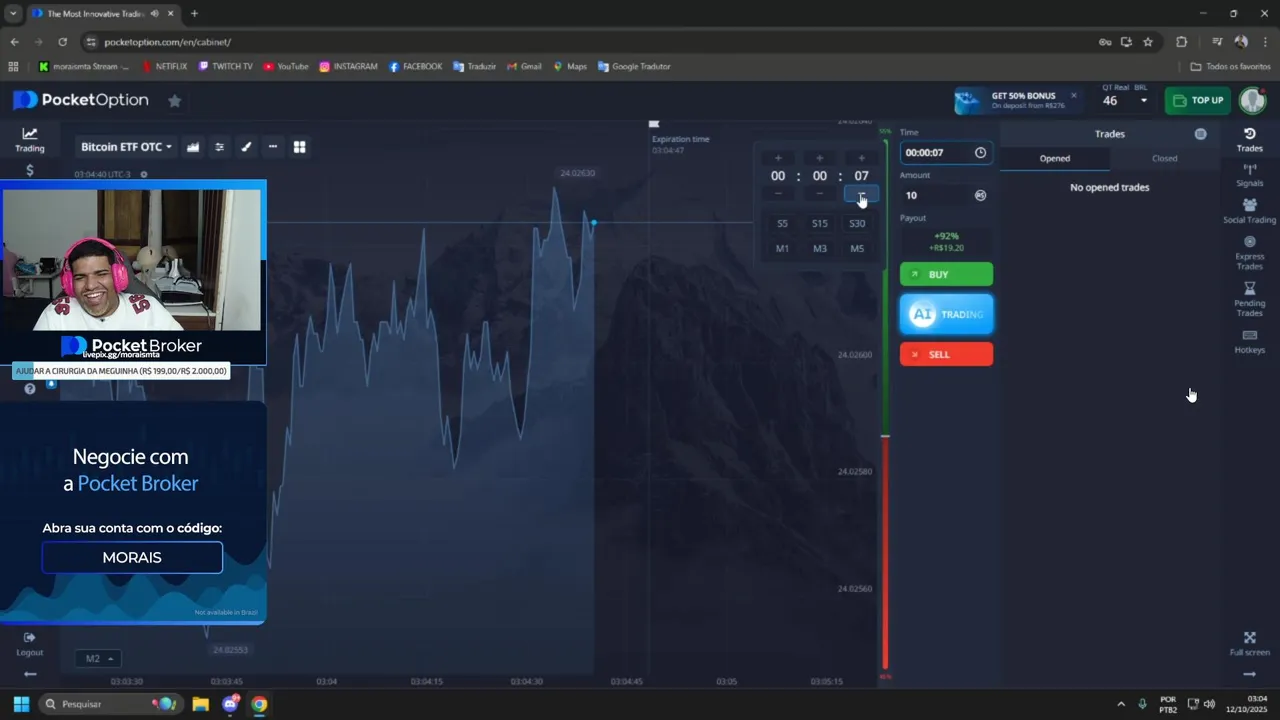
Task: Click the left arrow below Logout
Action: (x=29, y=673)
